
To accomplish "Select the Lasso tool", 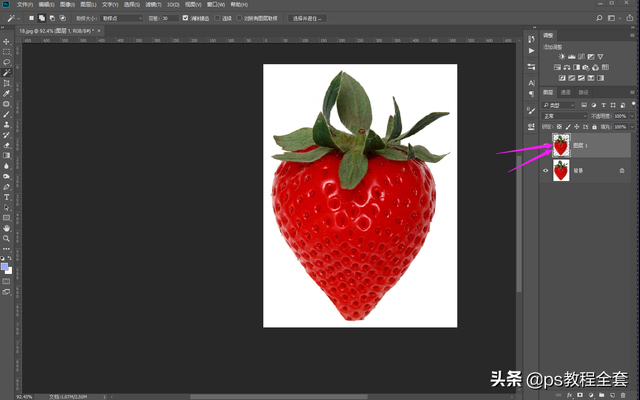I will 7,62.
